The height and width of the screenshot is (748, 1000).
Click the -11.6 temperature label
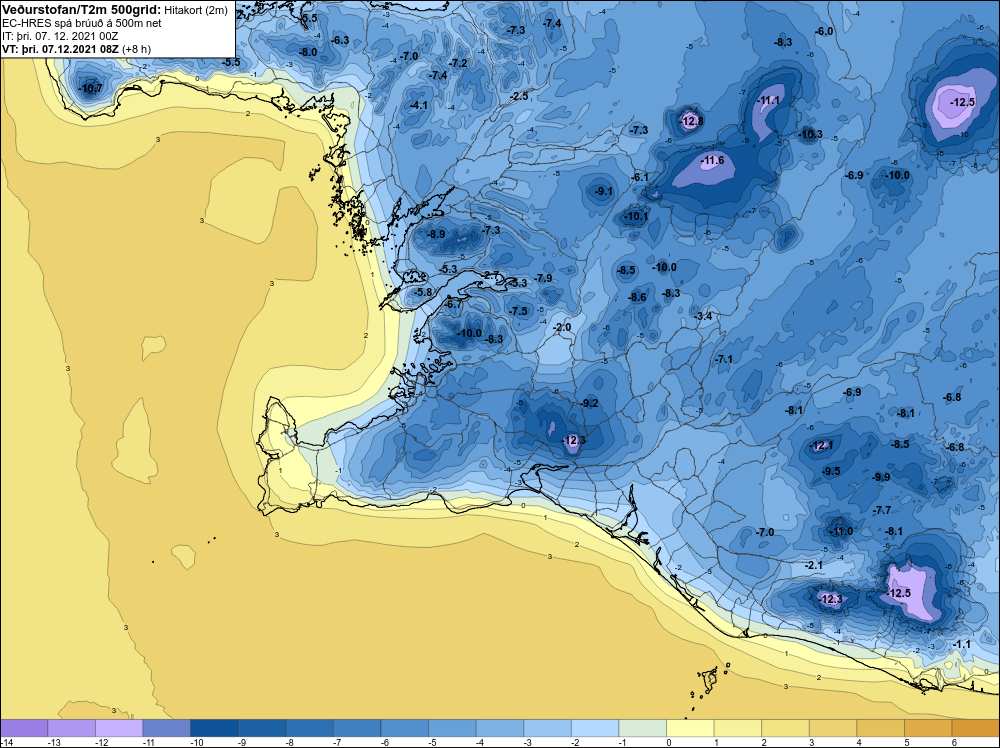[712, 160]
